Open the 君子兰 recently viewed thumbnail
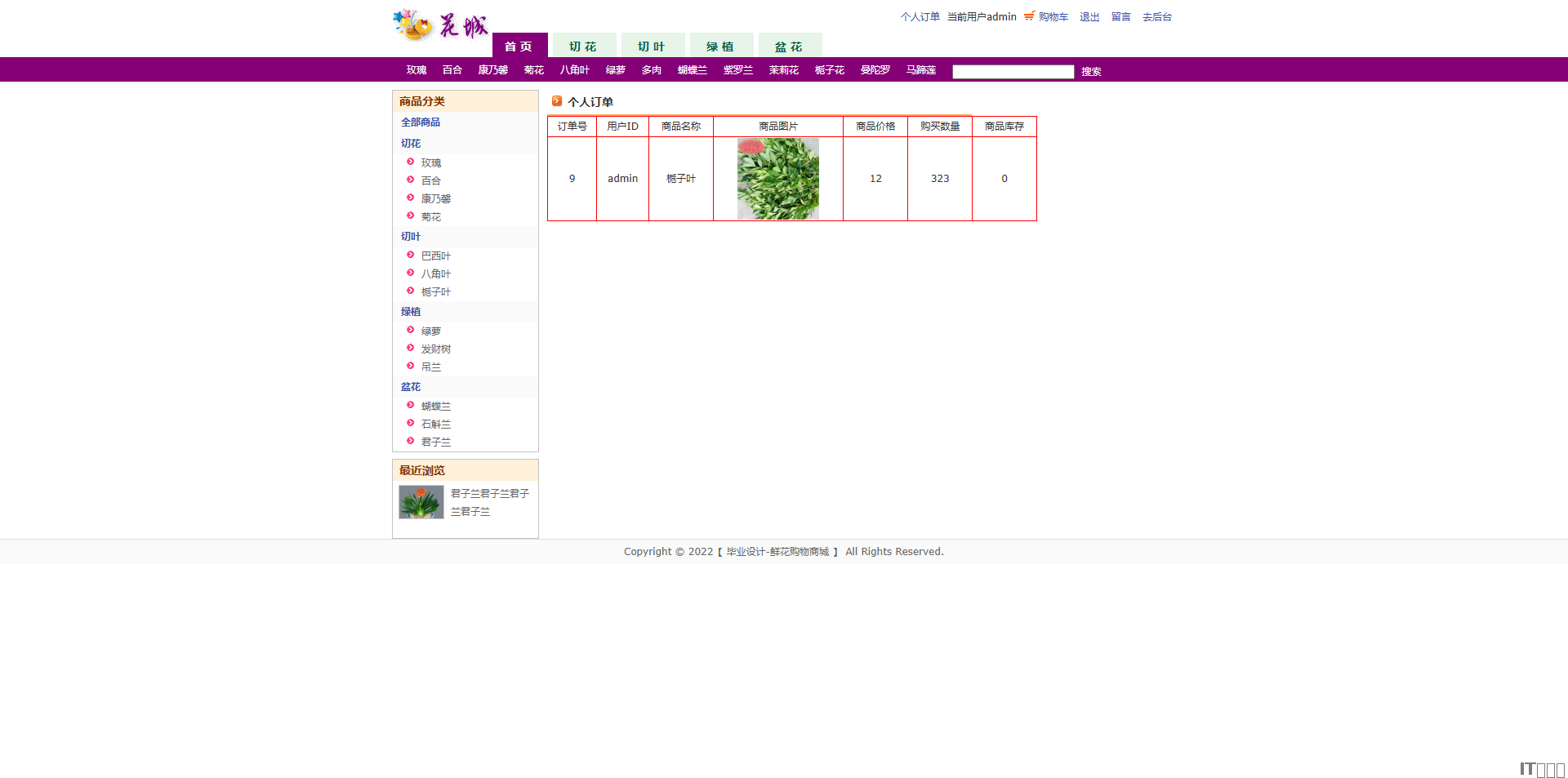 (x=421, y=502)
